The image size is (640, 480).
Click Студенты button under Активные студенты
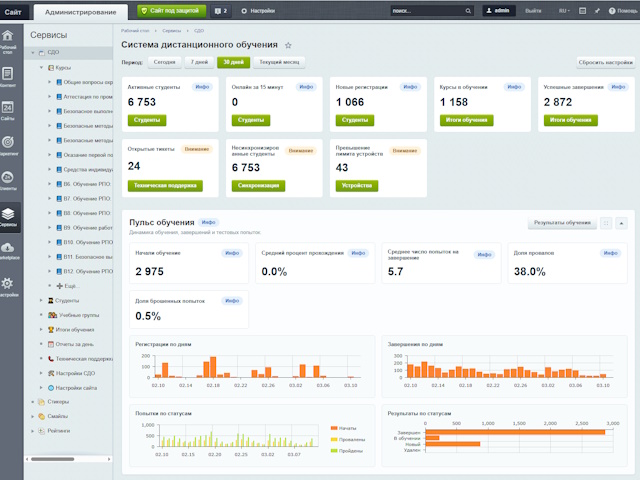[147, 120]
